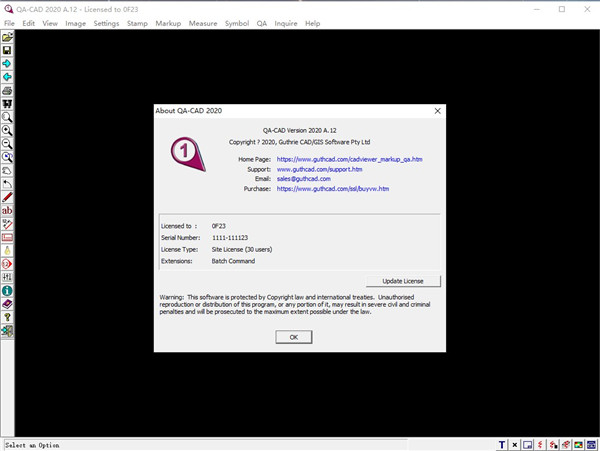Open the purple book icon
This screenshot has width=600, height=451.
click(x=7, y=304)
